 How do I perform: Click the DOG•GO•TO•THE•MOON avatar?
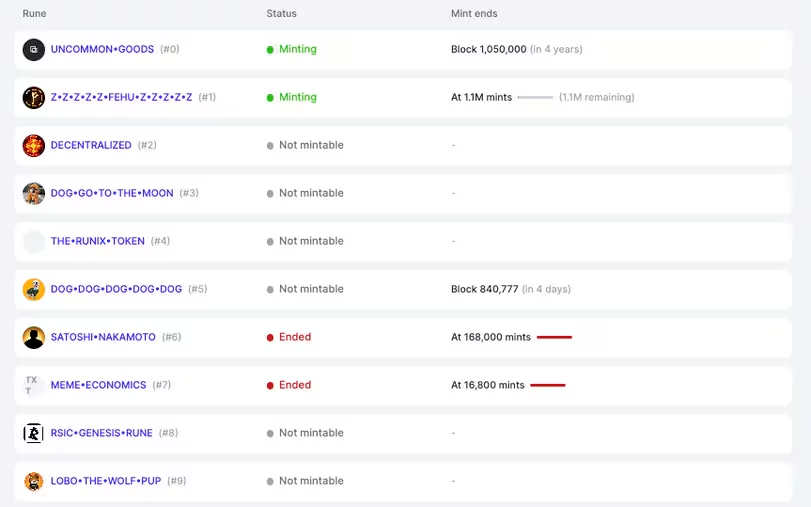point(34,193)
